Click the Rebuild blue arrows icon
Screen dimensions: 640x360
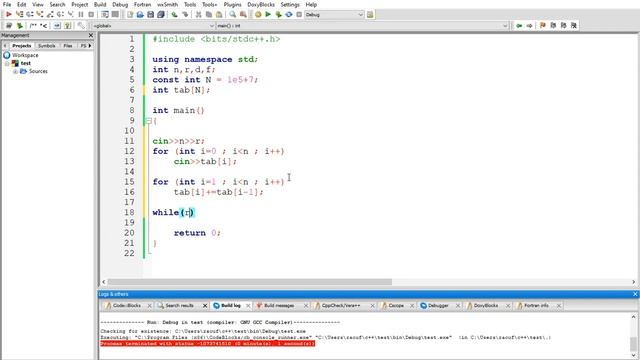(x=289, y=14)
